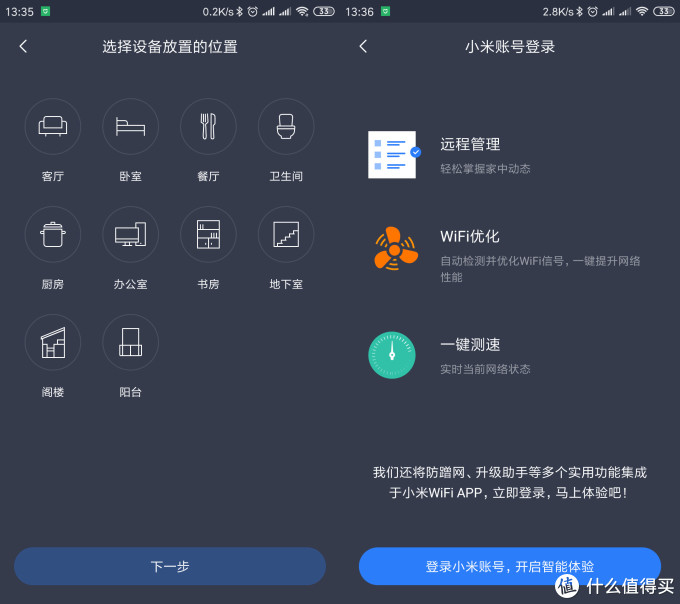The height and width of the screenshot is (604, 680).
Task: Select the living room sofa icon (客厅)
Action: tap(52, 126)
